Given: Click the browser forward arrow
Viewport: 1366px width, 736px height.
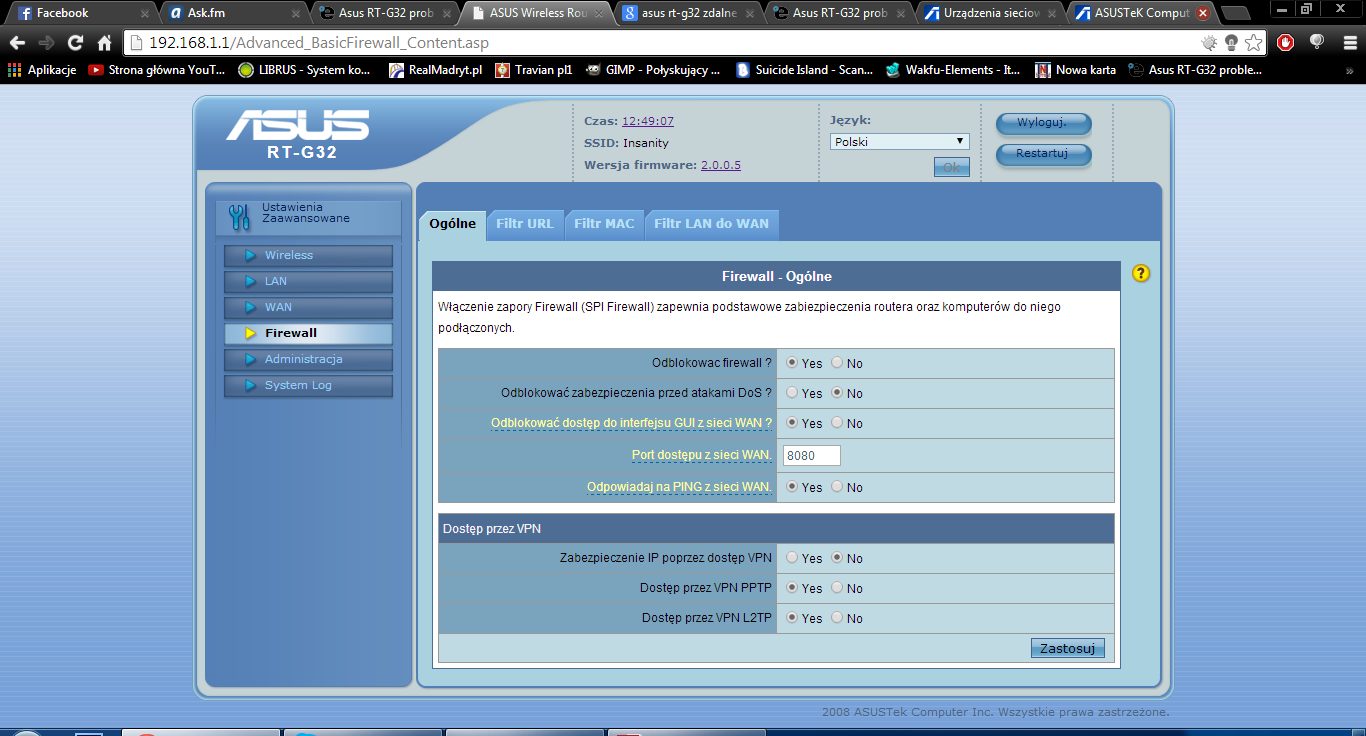Looking at the screenshot, I should click(46, 43).
